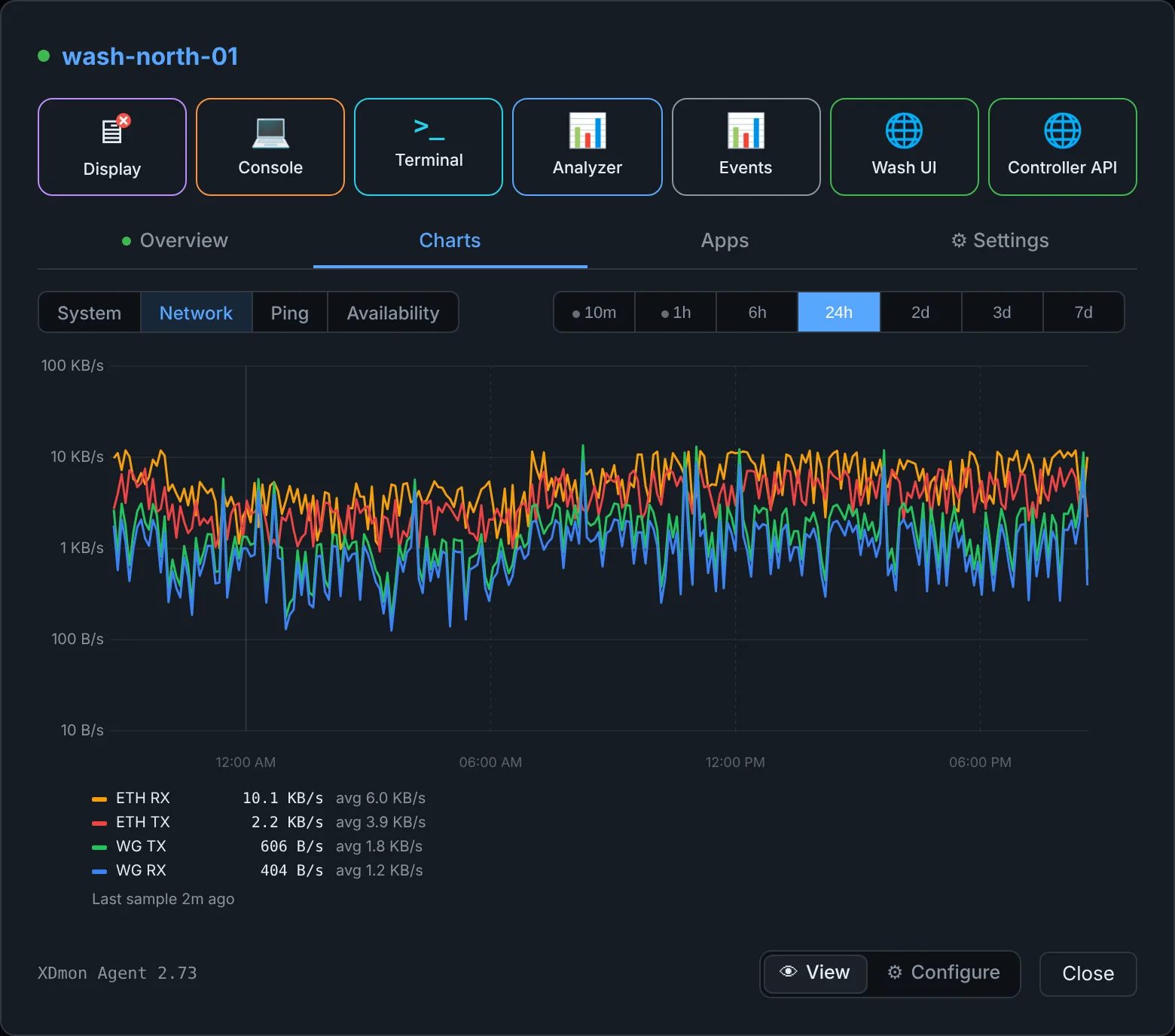Set time range to 7d
This screenshot has height=1036, width=1175.
point(1083,313)
